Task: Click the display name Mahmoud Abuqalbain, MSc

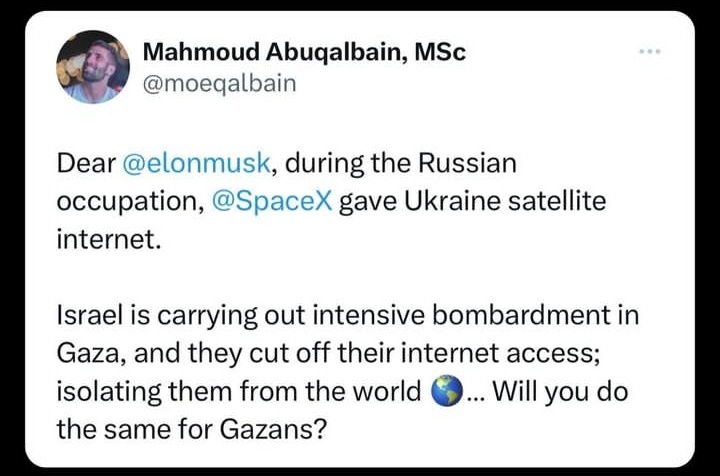Action: (x=304, y=51)
